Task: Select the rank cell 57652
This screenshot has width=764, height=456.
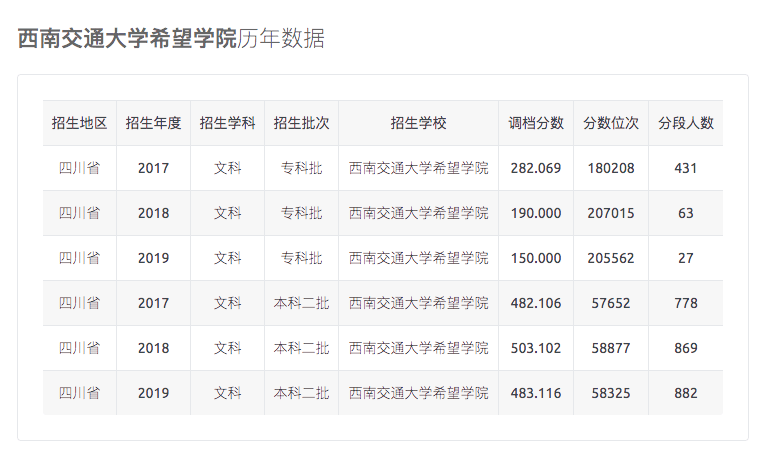Action: (x=611, y=303)
